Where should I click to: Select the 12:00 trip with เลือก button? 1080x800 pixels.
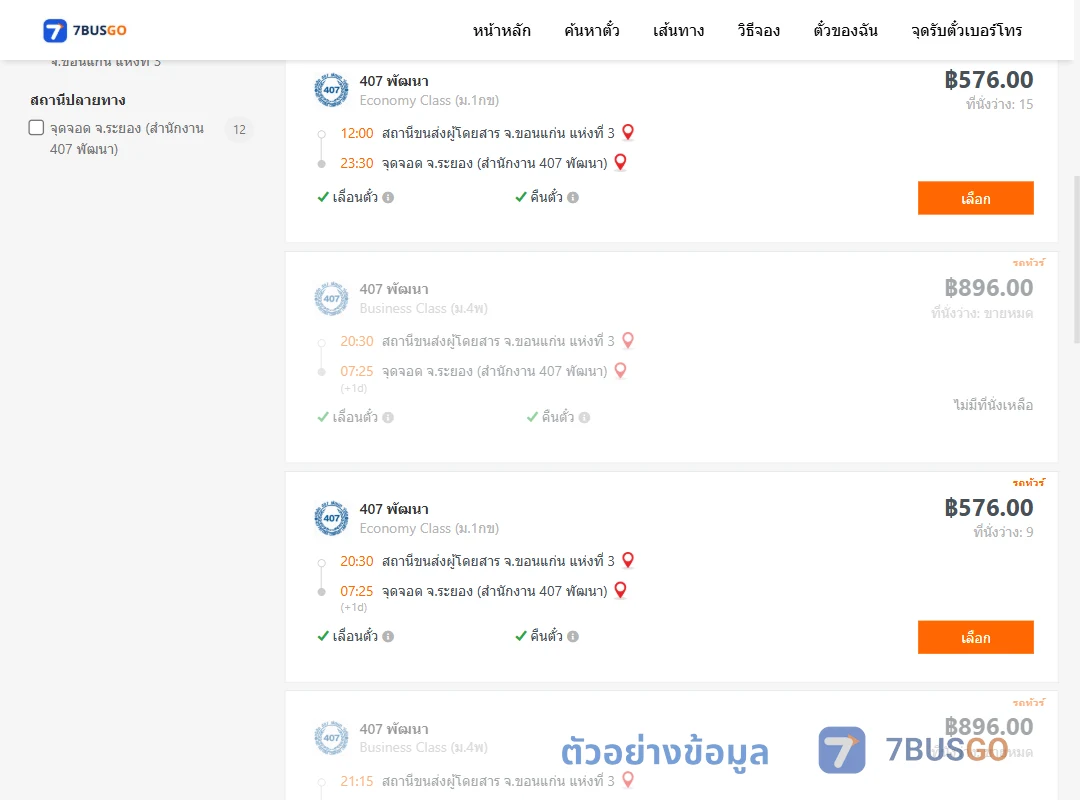[975, 198]
